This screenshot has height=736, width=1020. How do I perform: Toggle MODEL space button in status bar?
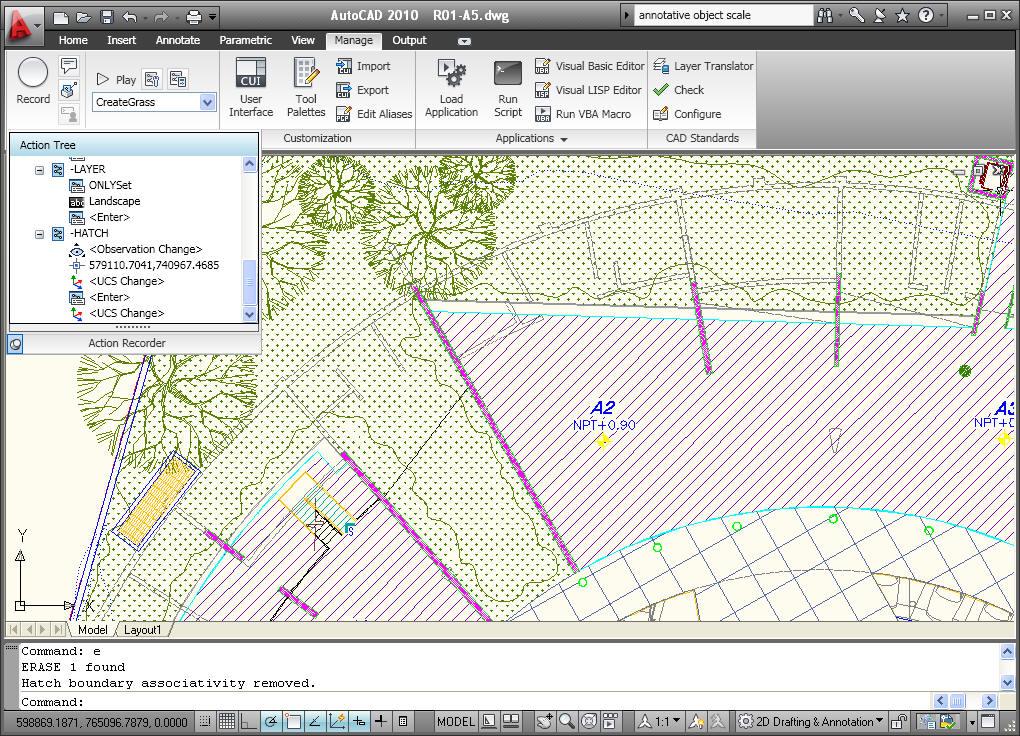tap(455, 721)
